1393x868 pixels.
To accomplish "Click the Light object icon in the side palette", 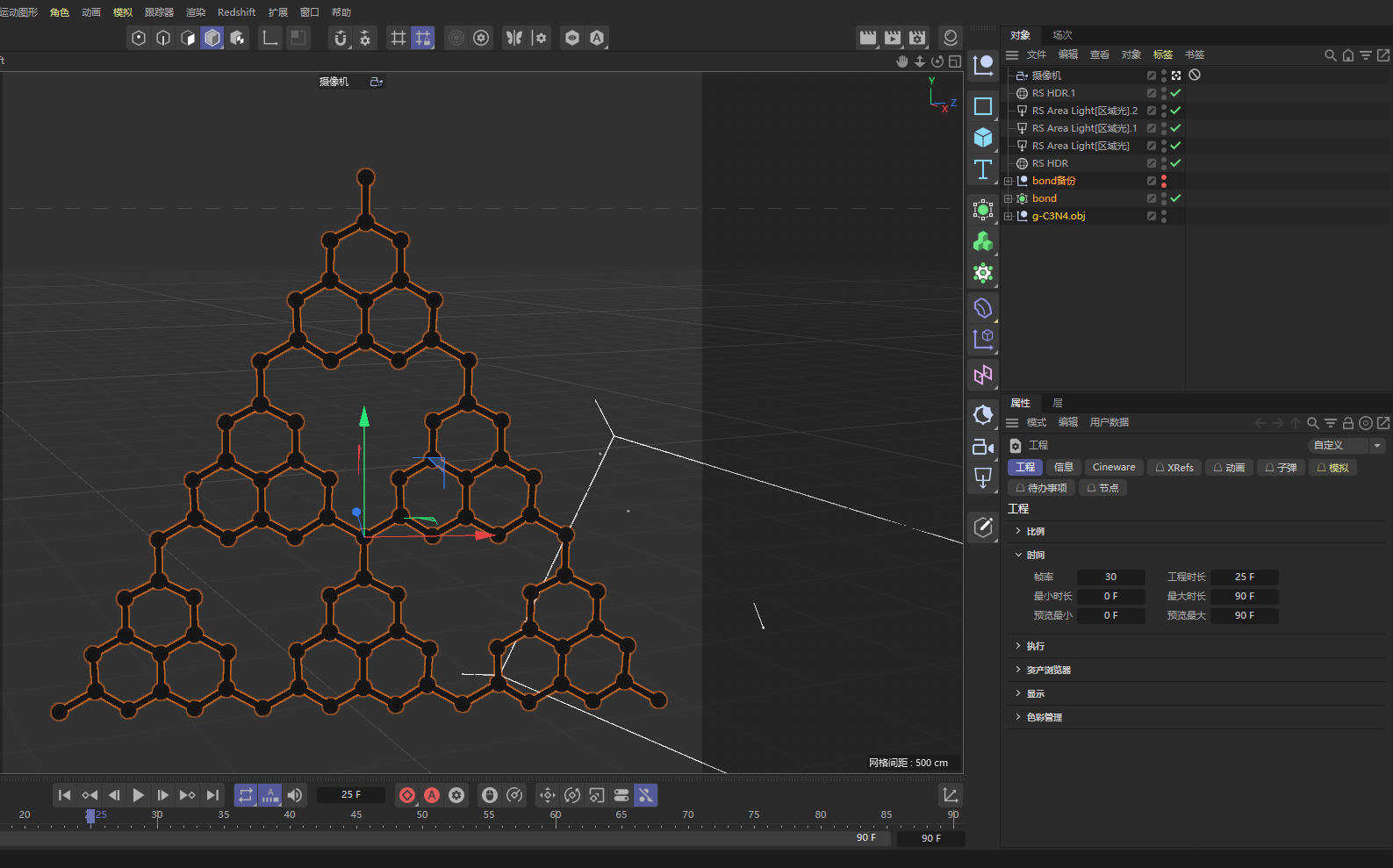I will pyautogui.click(x=983, y=478).
